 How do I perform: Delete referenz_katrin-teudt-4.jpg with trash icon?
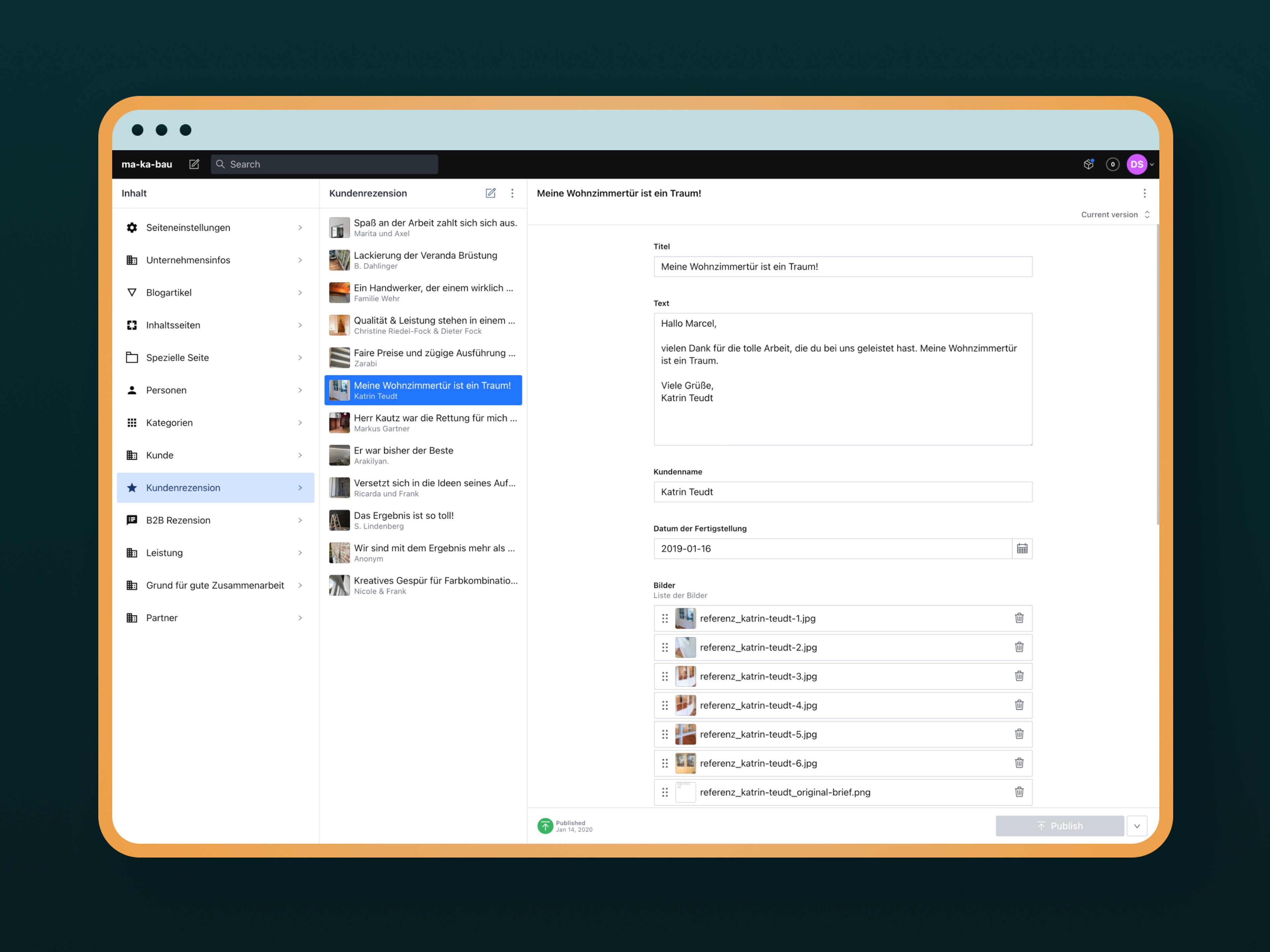coord(1019,705)
